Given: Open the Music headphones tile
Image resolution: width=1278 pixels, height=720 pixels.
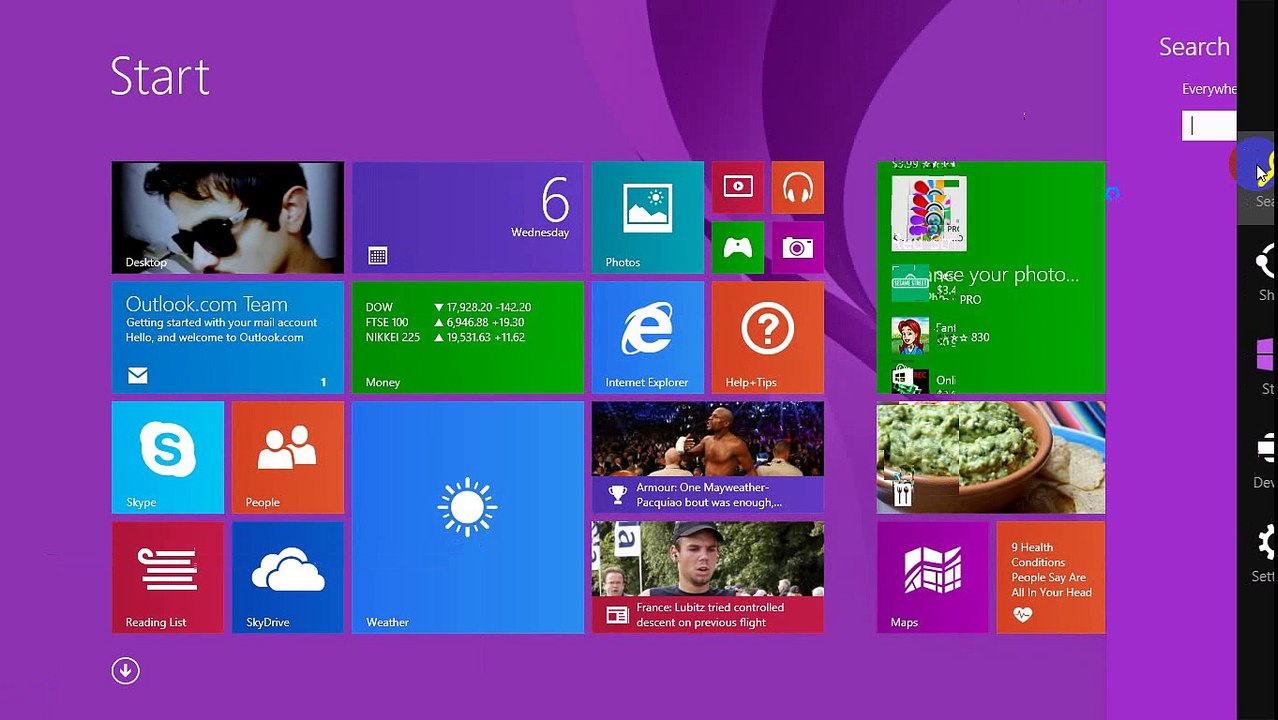Looking at the screenshot, I should pyautogui.click(x=797, y=187).
